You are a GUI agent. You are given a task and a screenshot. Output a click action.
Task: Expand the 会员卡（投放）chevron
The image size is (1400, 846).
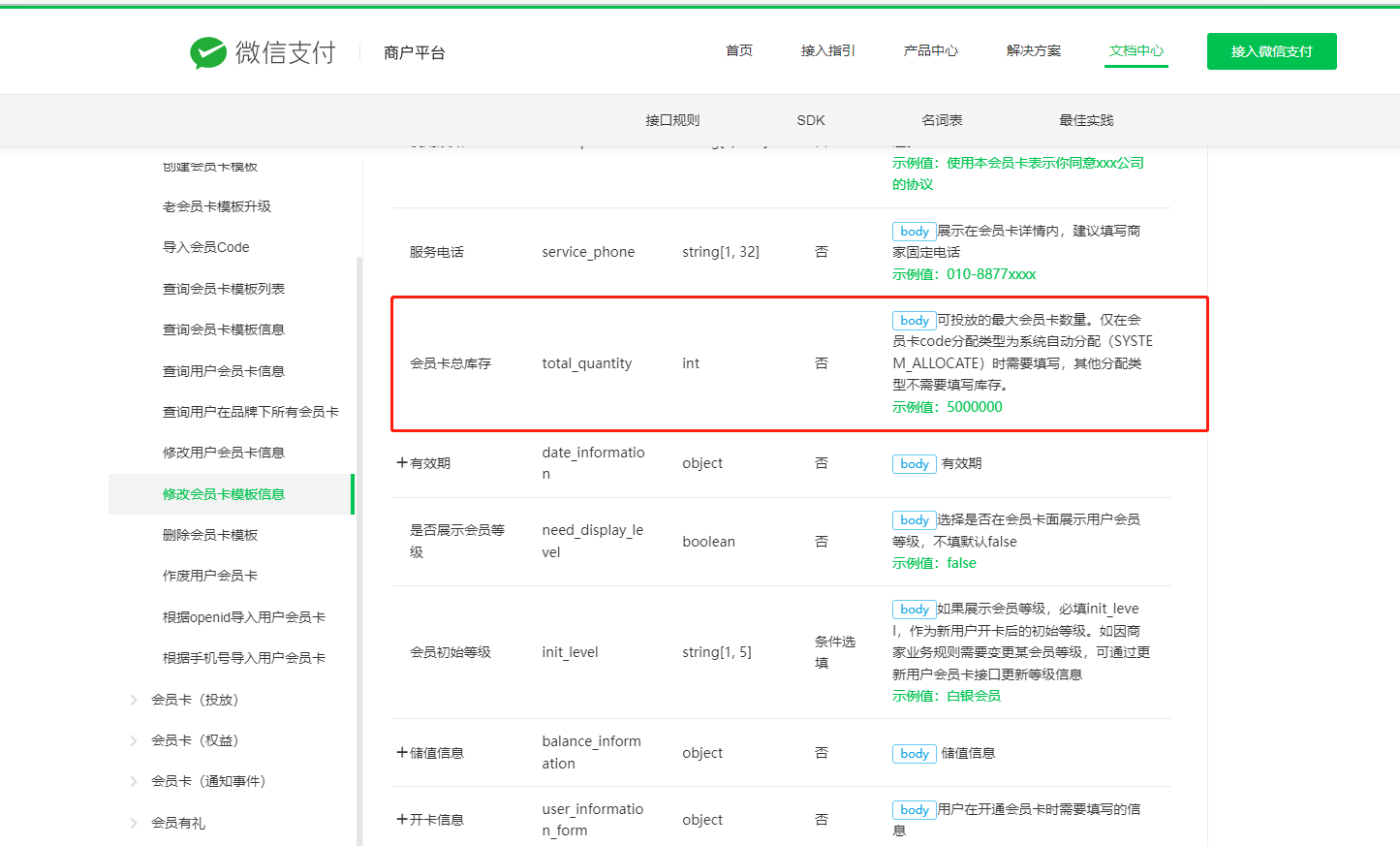134,700
